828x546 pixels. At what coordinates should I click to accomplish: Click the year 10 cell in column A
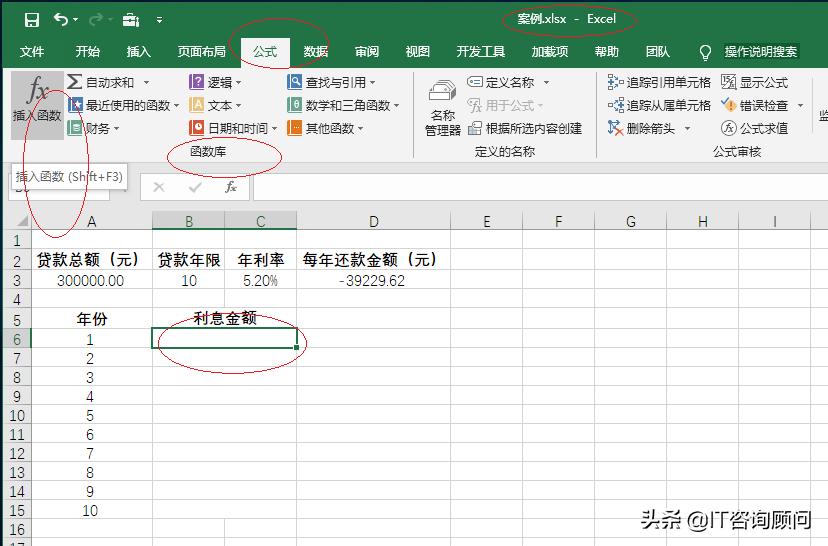[91, 510]
